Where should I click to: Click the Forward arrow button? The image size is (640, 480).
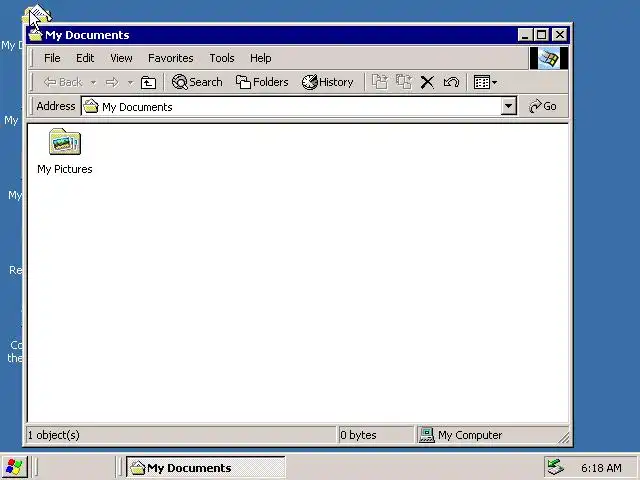[112, 82]
